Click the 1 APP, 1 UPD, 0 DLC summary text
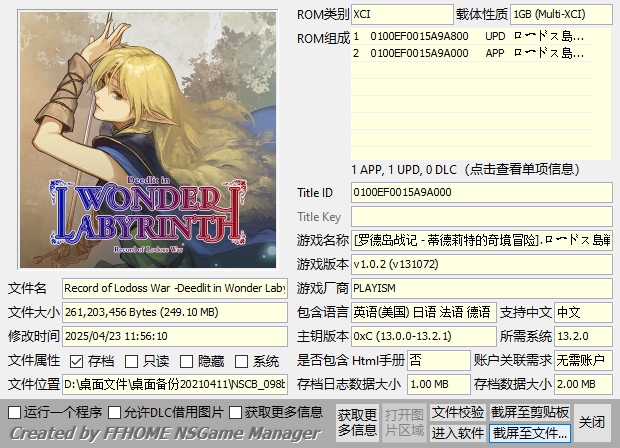The width and height of the screenshot is (620, 448). 465,170
